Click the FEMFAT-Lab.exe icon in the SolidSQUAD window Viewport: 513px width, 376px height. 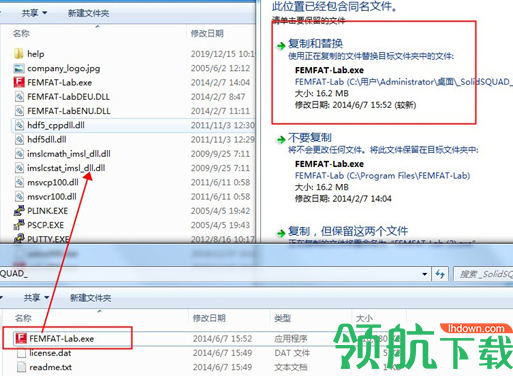(x=21, y=338)
